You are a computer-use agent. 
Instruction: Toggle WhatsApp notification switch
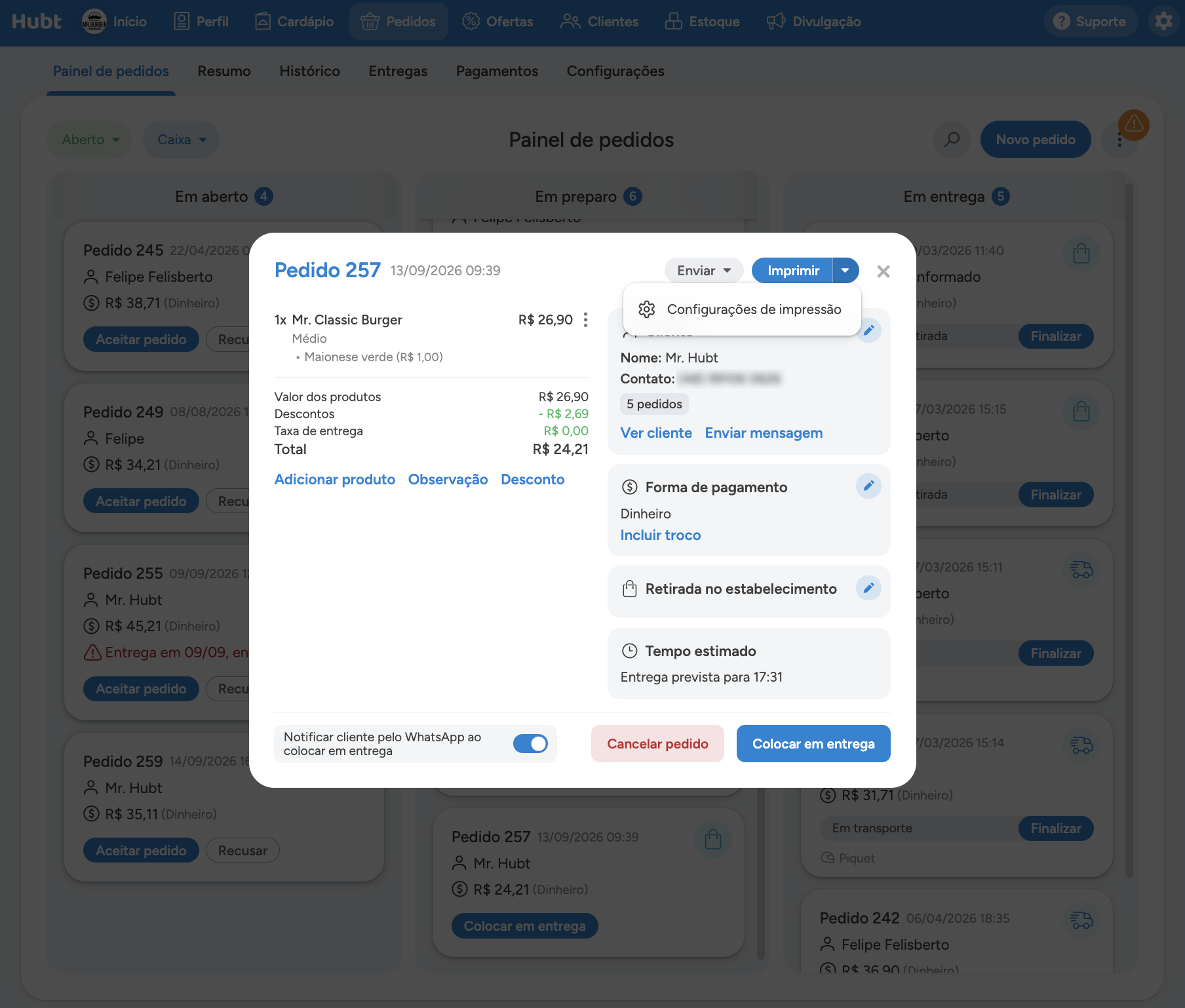click(x=530, y=744)
